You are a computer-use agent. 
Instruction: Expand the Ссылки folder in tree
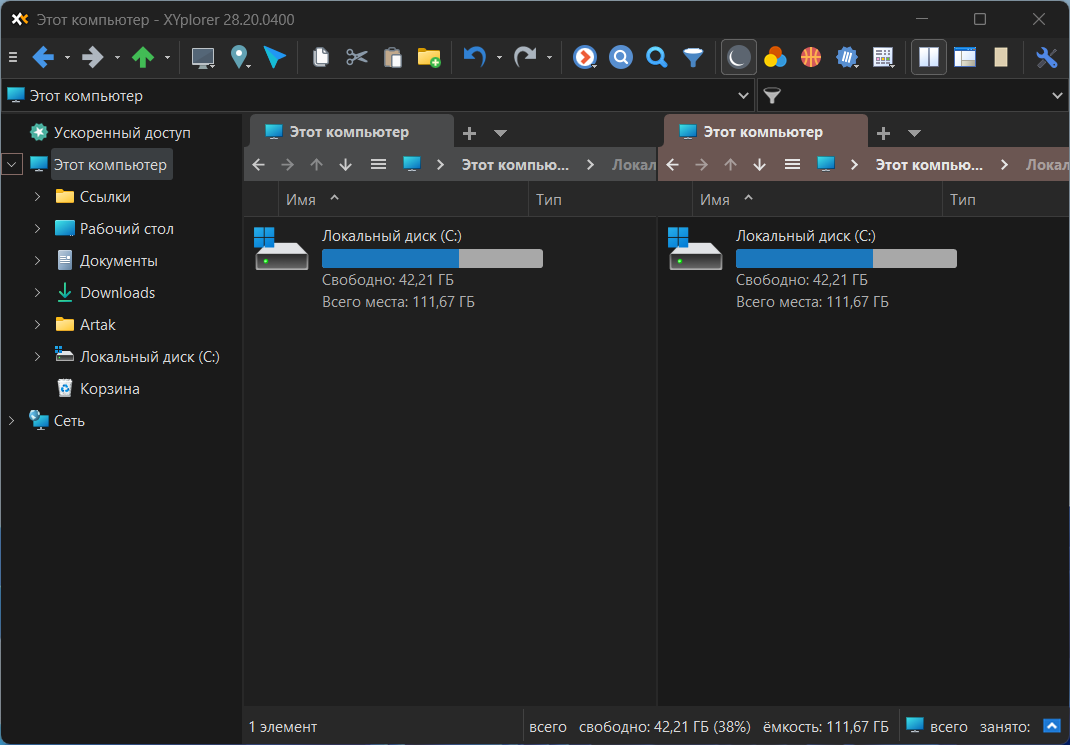pos(37,197)
